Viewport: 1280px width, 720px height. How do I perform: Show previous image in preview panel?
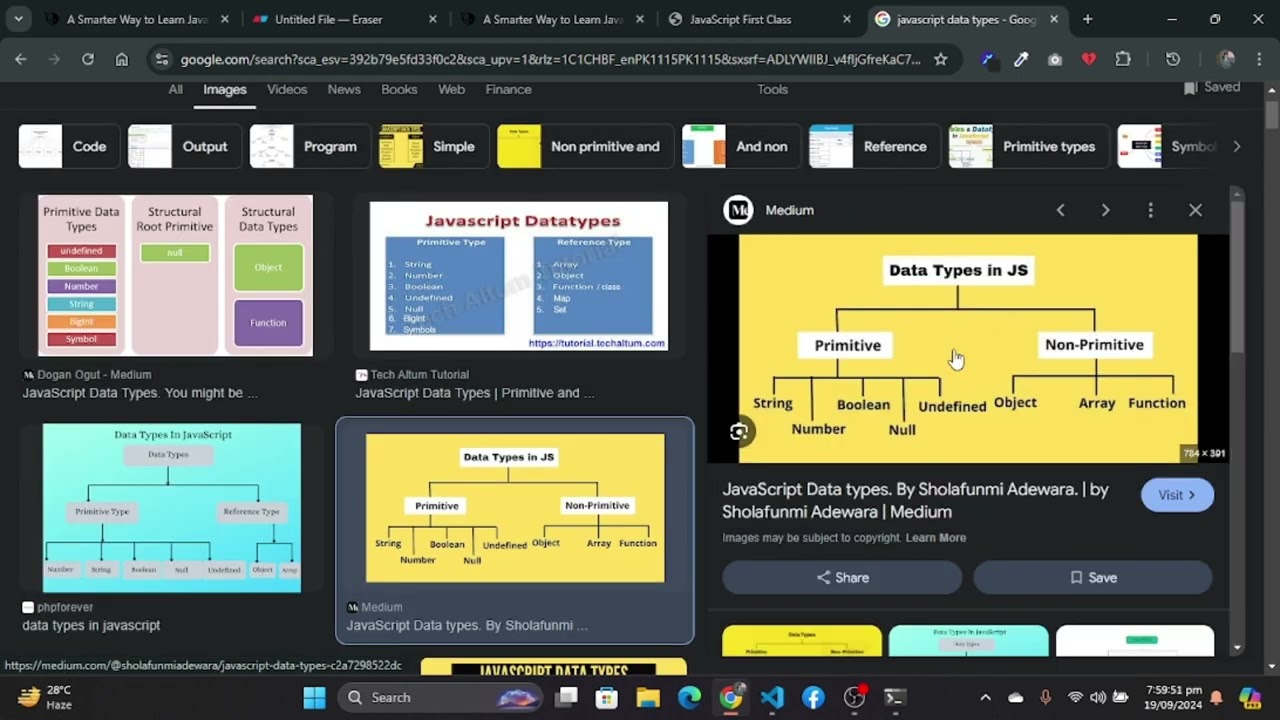point(1060,210)
